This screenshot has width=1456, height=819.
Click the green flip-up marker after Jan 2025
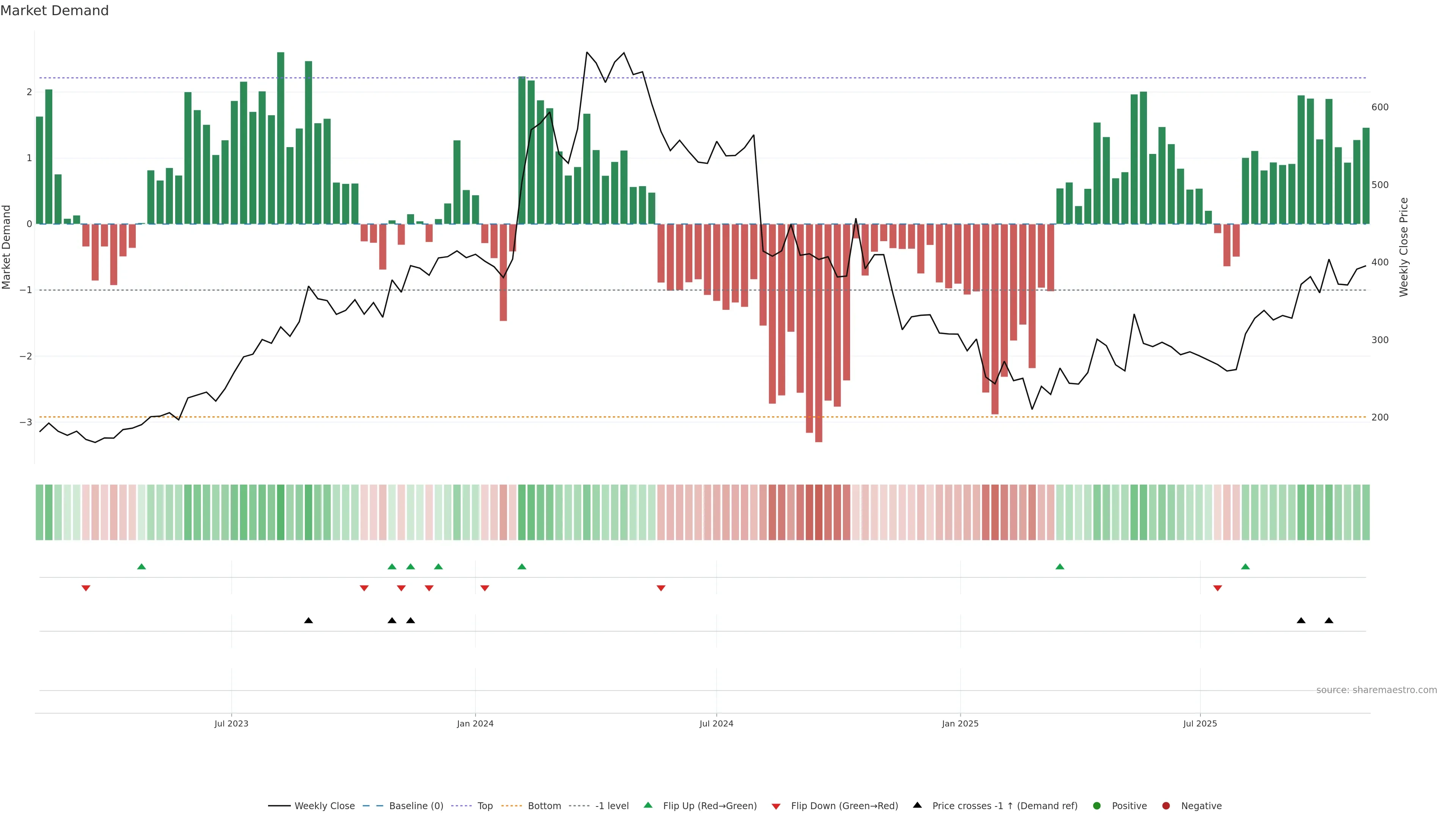click(x=1060, y=566)
